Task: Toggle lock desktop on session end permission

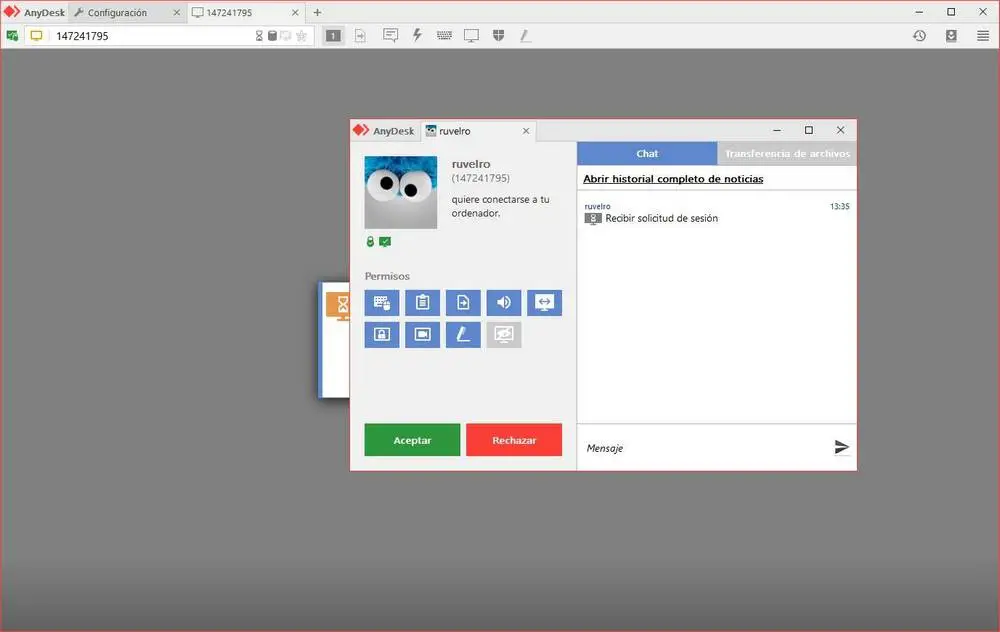Action: click(382, 335)
